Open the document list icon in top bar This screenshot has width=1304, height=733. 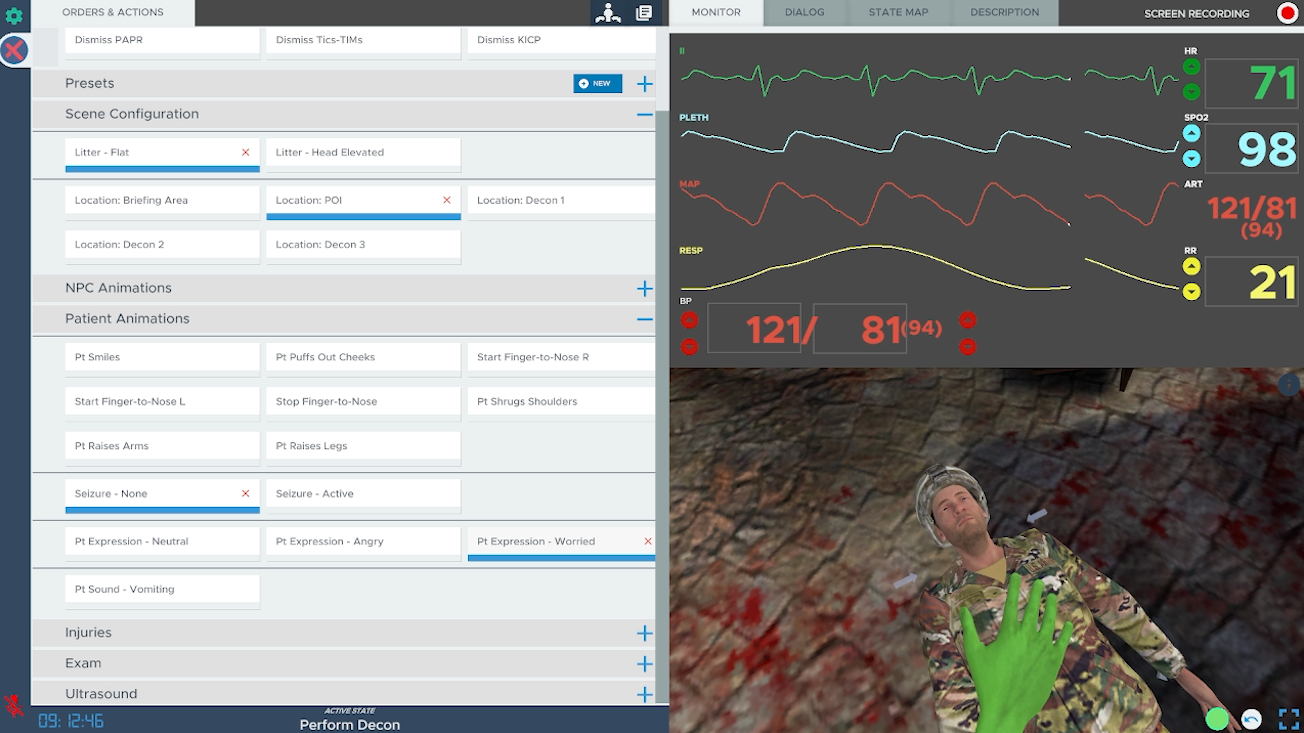click(644, 13)
